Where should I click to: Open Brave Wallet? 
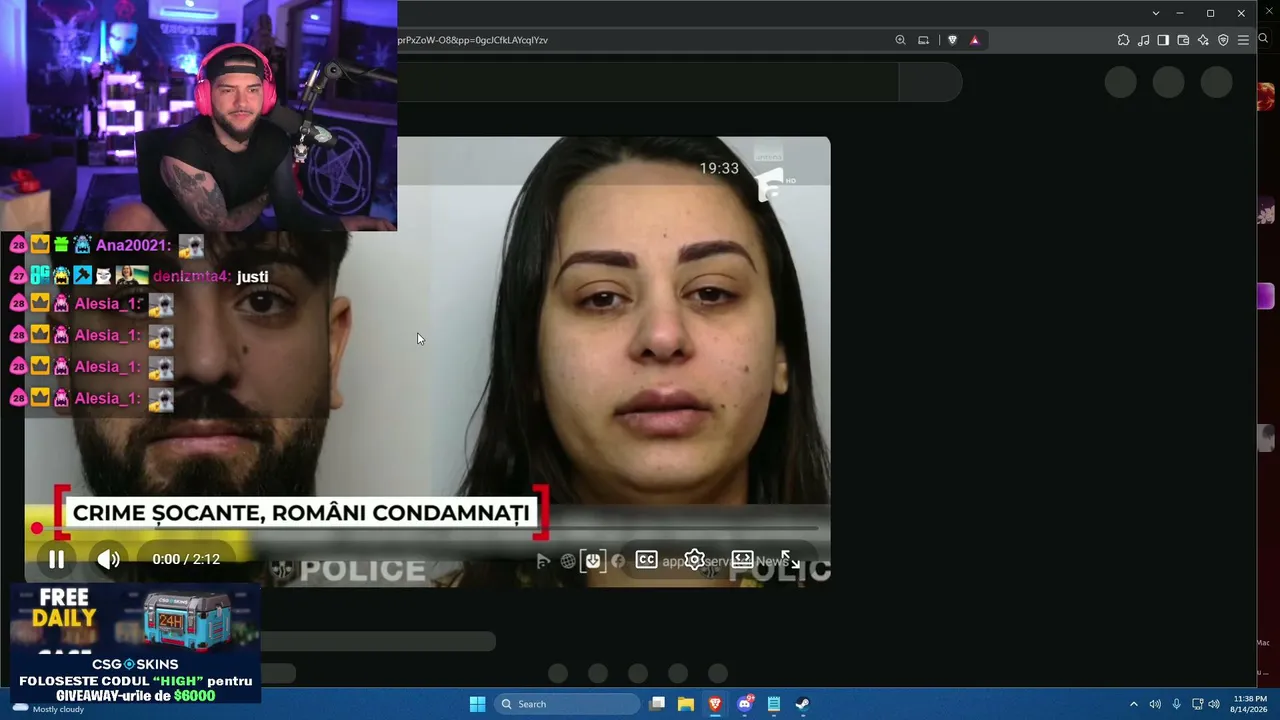coord(1183,40)
